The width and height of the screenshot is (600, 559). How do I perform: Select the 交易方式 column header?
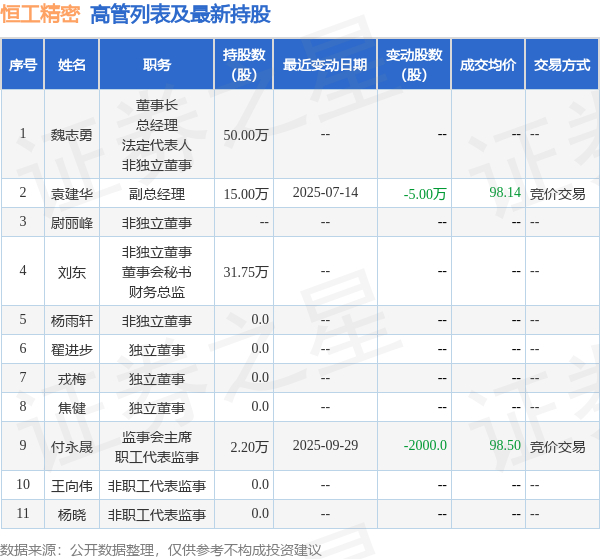(x=562, y=64)
